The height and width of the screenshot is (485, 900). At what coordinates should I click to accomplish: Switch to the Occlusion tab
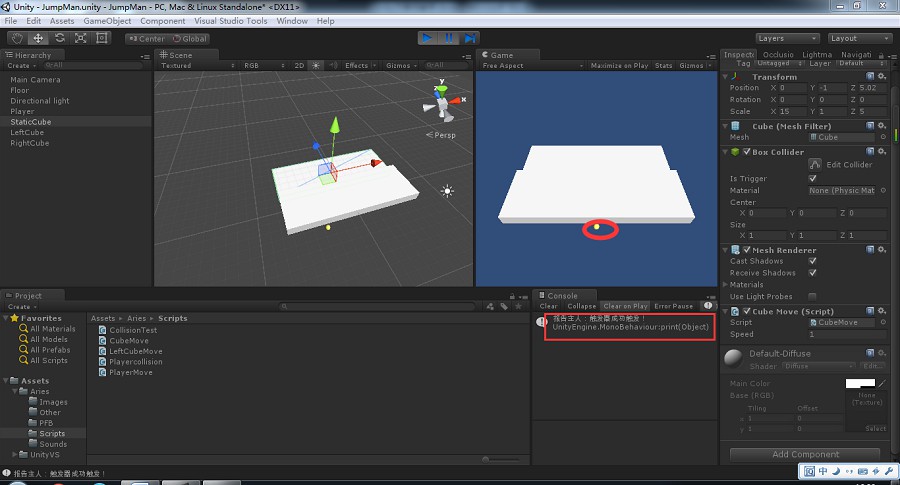[x=778, y=55]
